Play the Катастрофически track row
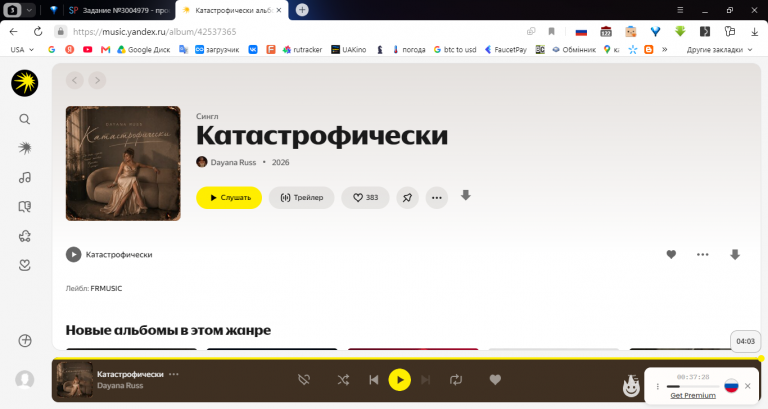768x409 pixels. point(73,255)
